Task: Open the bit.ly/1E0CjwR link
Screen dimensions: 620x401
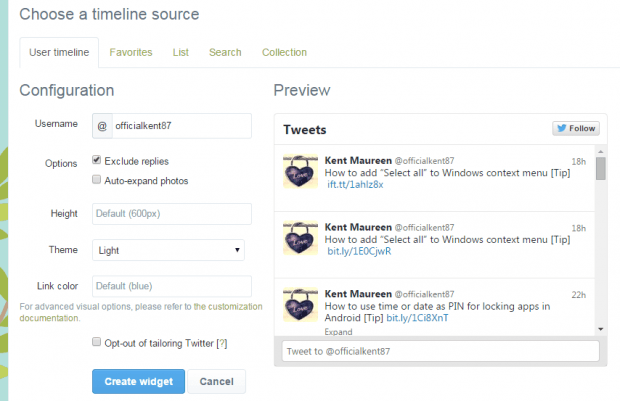Action: [x=359, y=252]
